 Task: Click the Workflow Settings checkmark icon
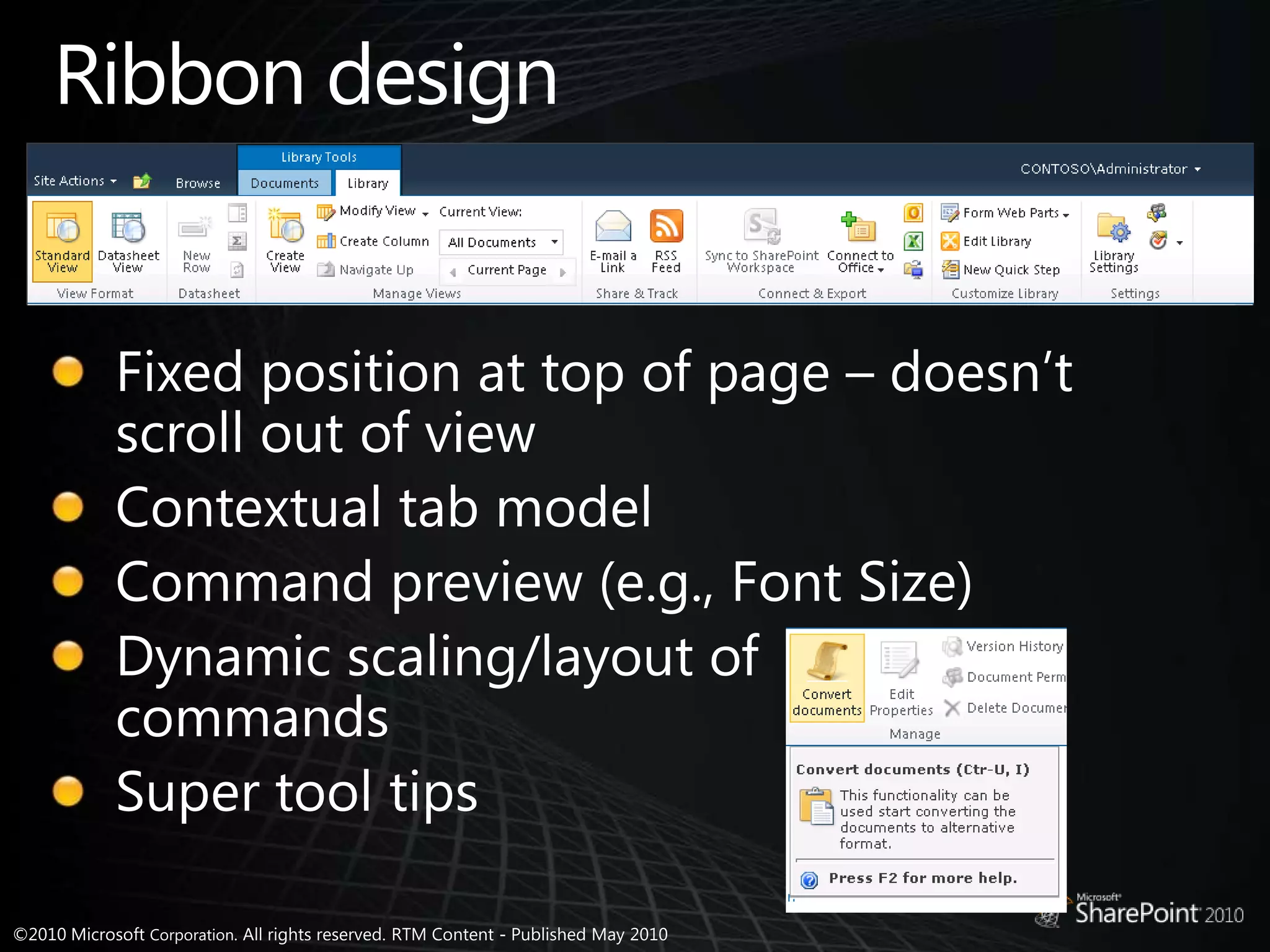[x=1158, y=241]
